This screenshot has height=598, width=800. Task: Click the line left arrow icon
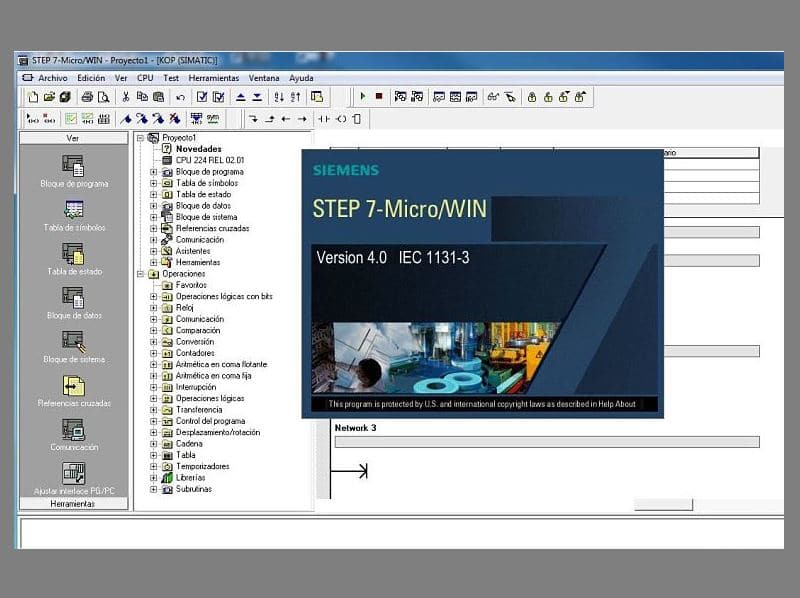tap(286, 119)
